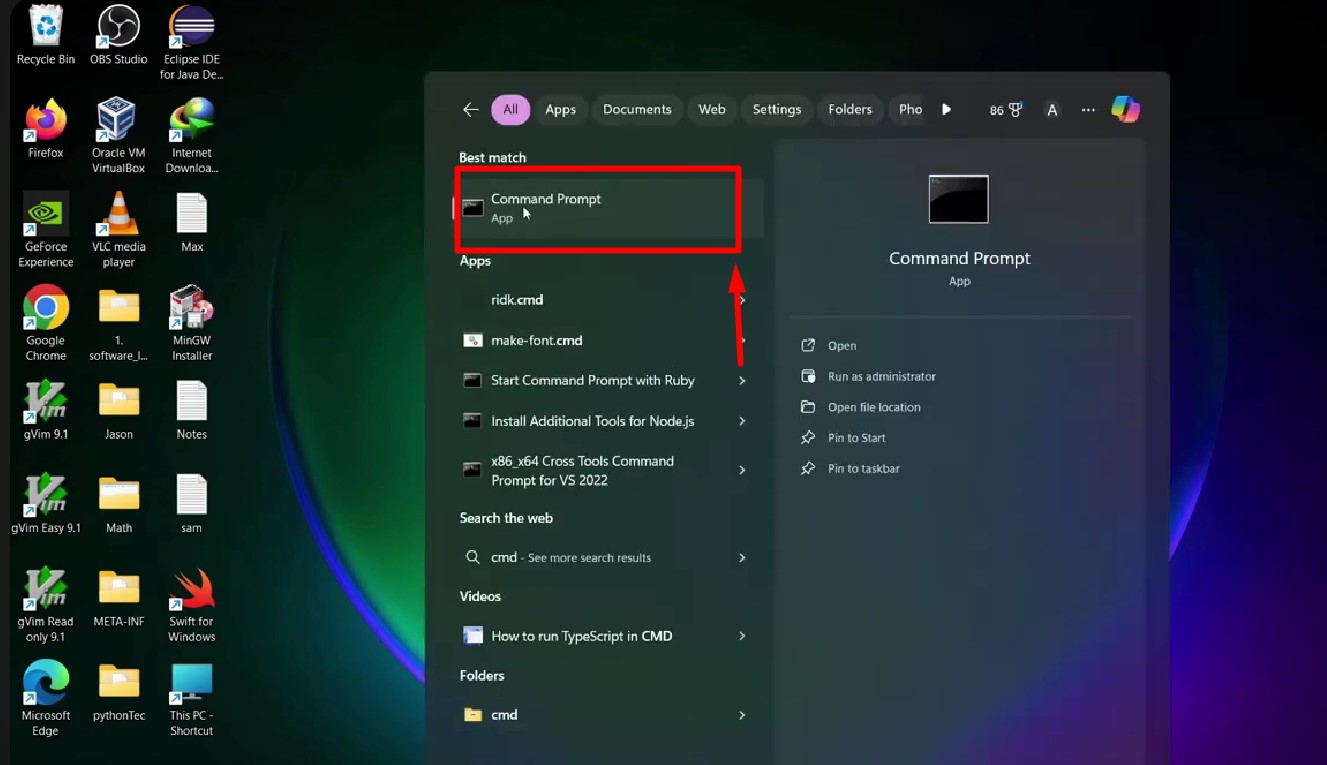Viewport: 1327px width, 765px height.
Task: Expand the cmd web search result arrow
Action: coord(742,558)
